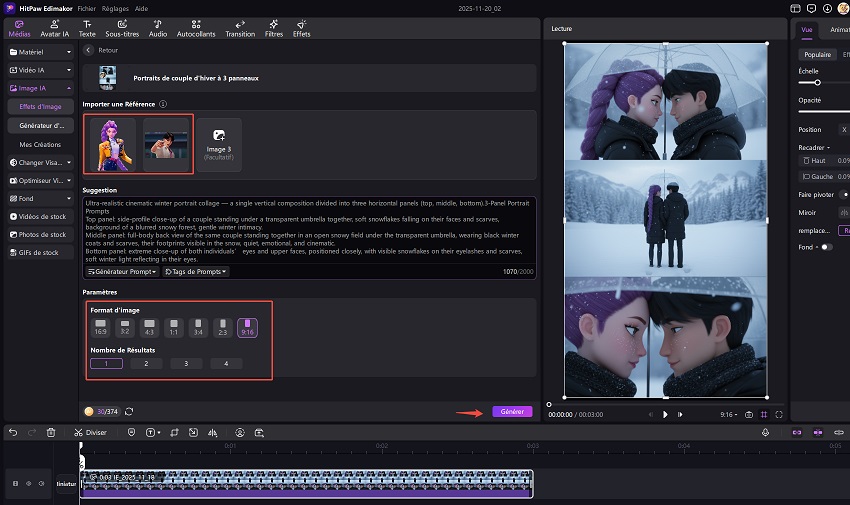This screenshot has width=850, height=505.
Task: Open the Tags de Prompts dropdown
Action: [x=196, y=271]
